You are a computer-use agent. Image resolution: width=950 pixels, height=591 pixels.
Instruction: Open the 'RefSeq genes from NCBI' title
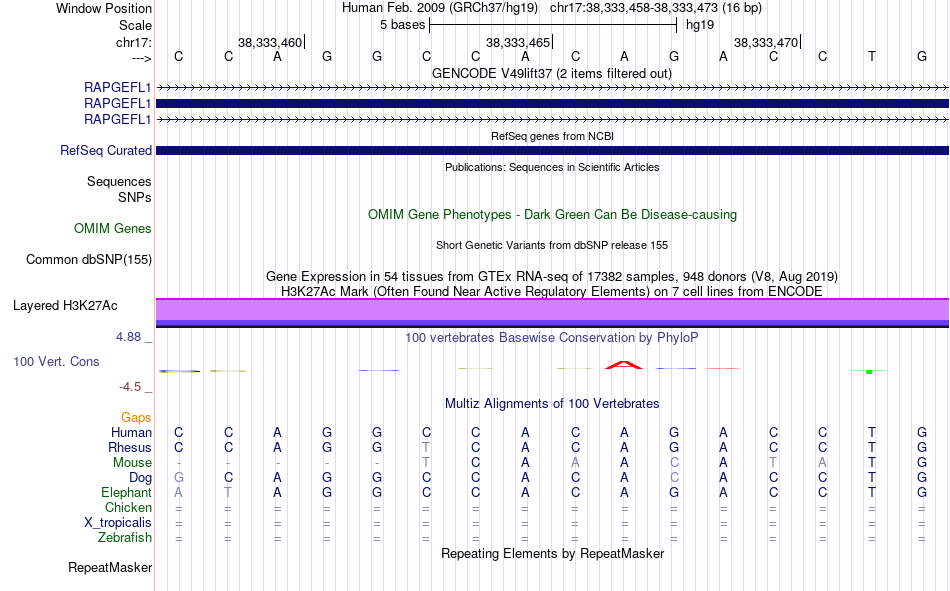[x=552, y=136]
